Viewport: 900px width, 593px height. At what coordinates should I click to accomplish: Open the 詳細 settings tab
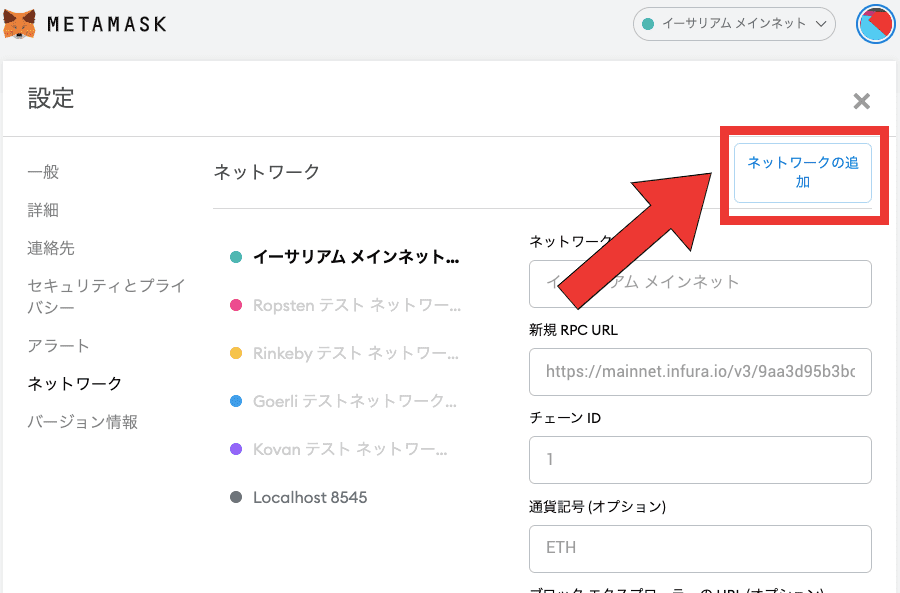tap(43, 210)
